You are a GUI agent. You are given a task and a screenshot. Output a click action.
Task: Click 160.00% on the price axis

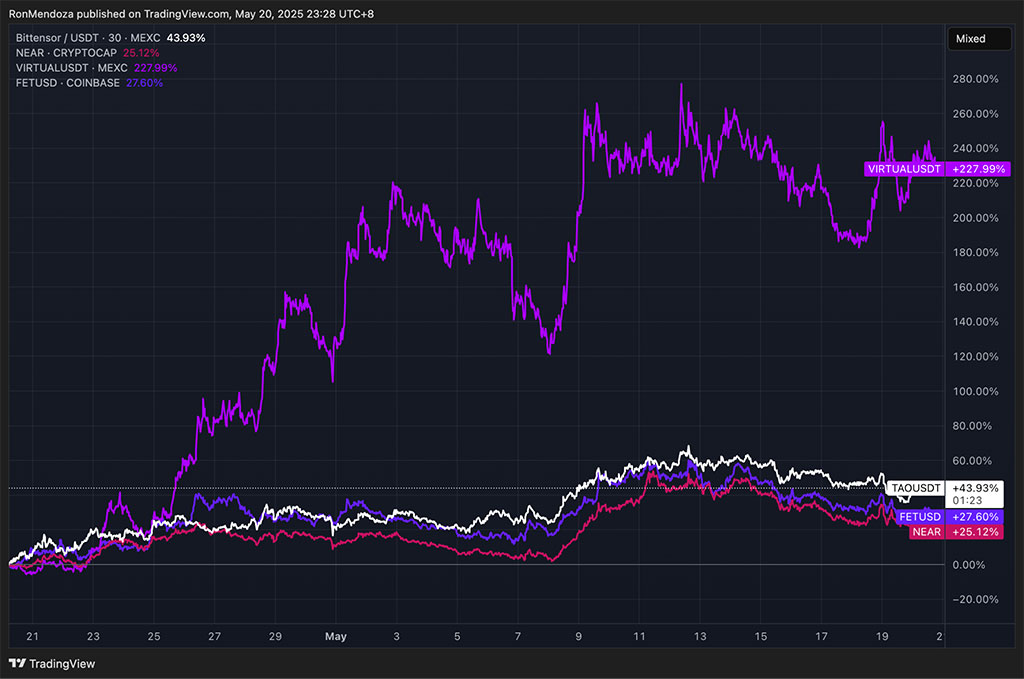pyautogui.click(x=975, y=287)
